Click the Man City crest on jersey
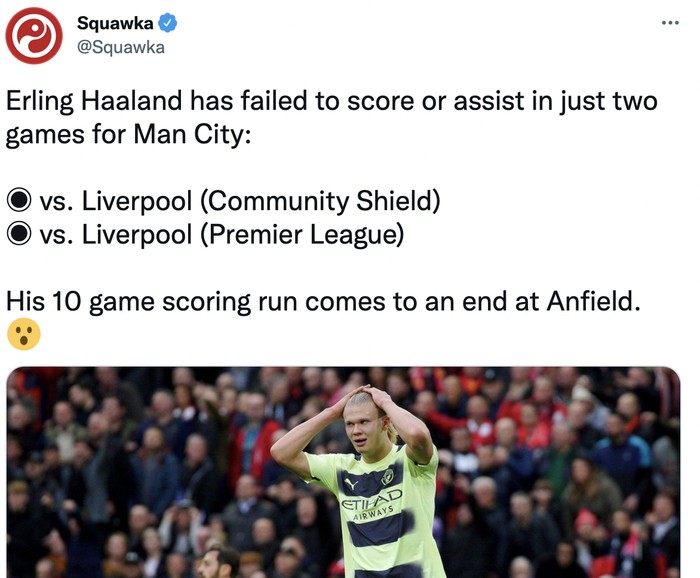Viewport: 700px width, 578px height. pyautogui.click(x=387, y=477)
